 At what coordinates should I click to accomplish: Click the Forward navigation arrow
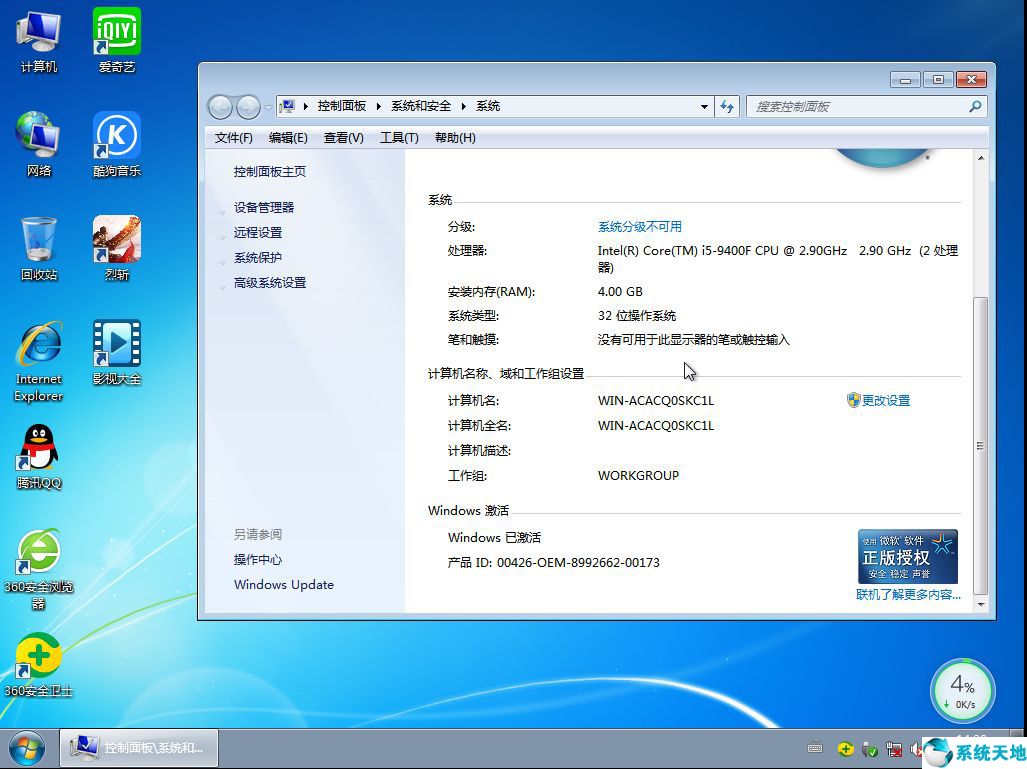coord(248,107)
